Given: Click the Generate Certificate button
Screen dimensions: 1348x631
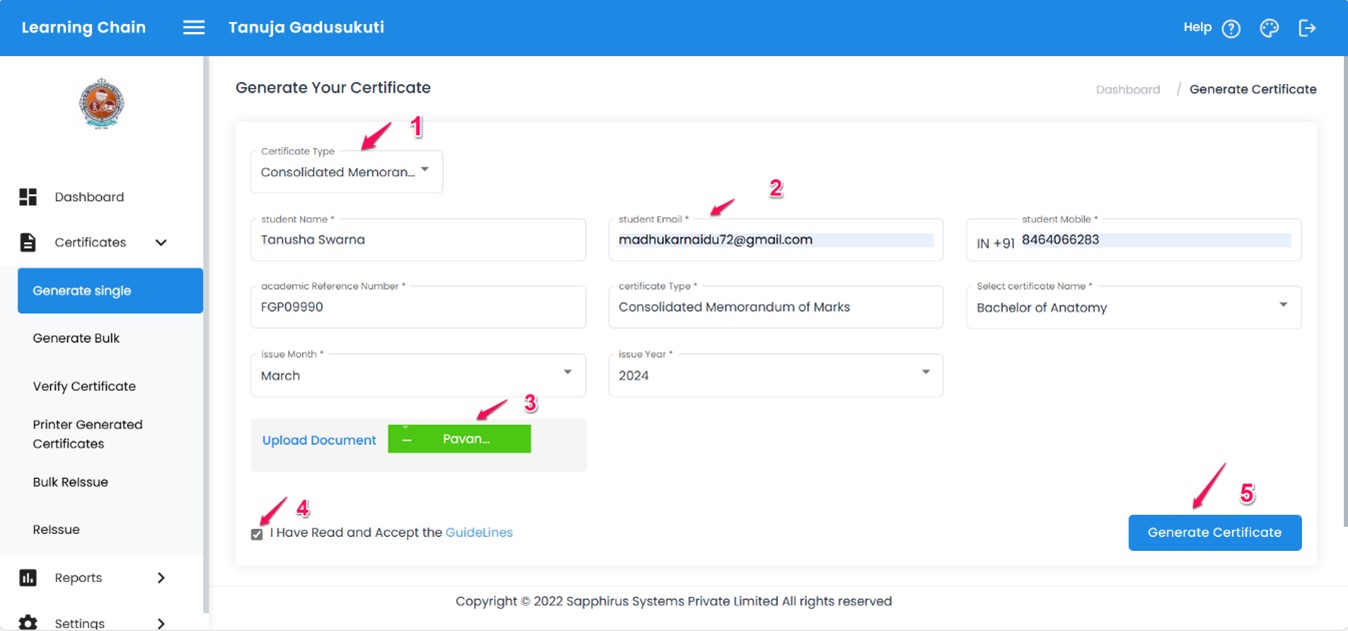Looking at the screenshot, I should pos(1214,533).
